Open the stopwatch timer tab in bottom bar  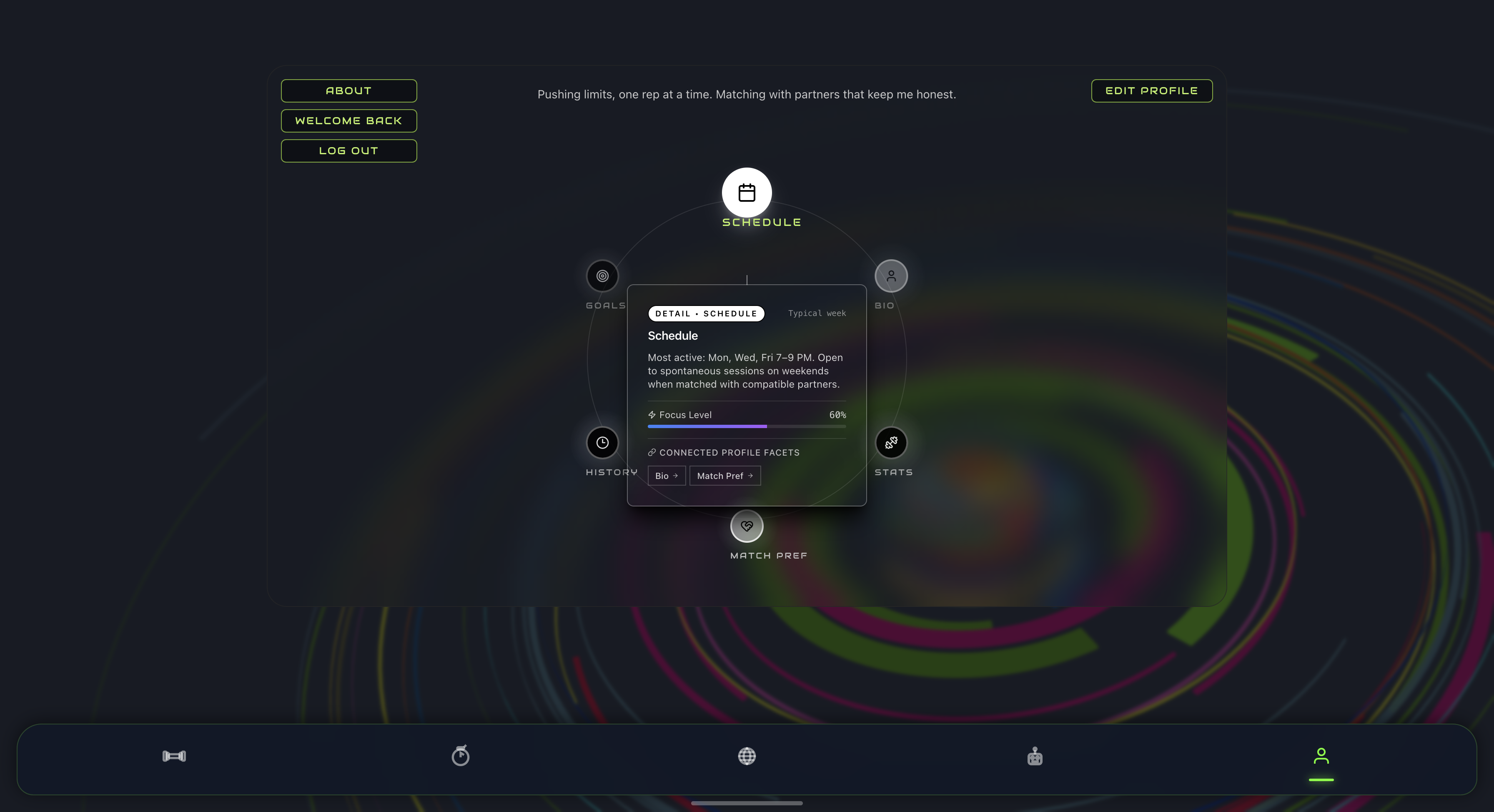click(x=461, y=756)
